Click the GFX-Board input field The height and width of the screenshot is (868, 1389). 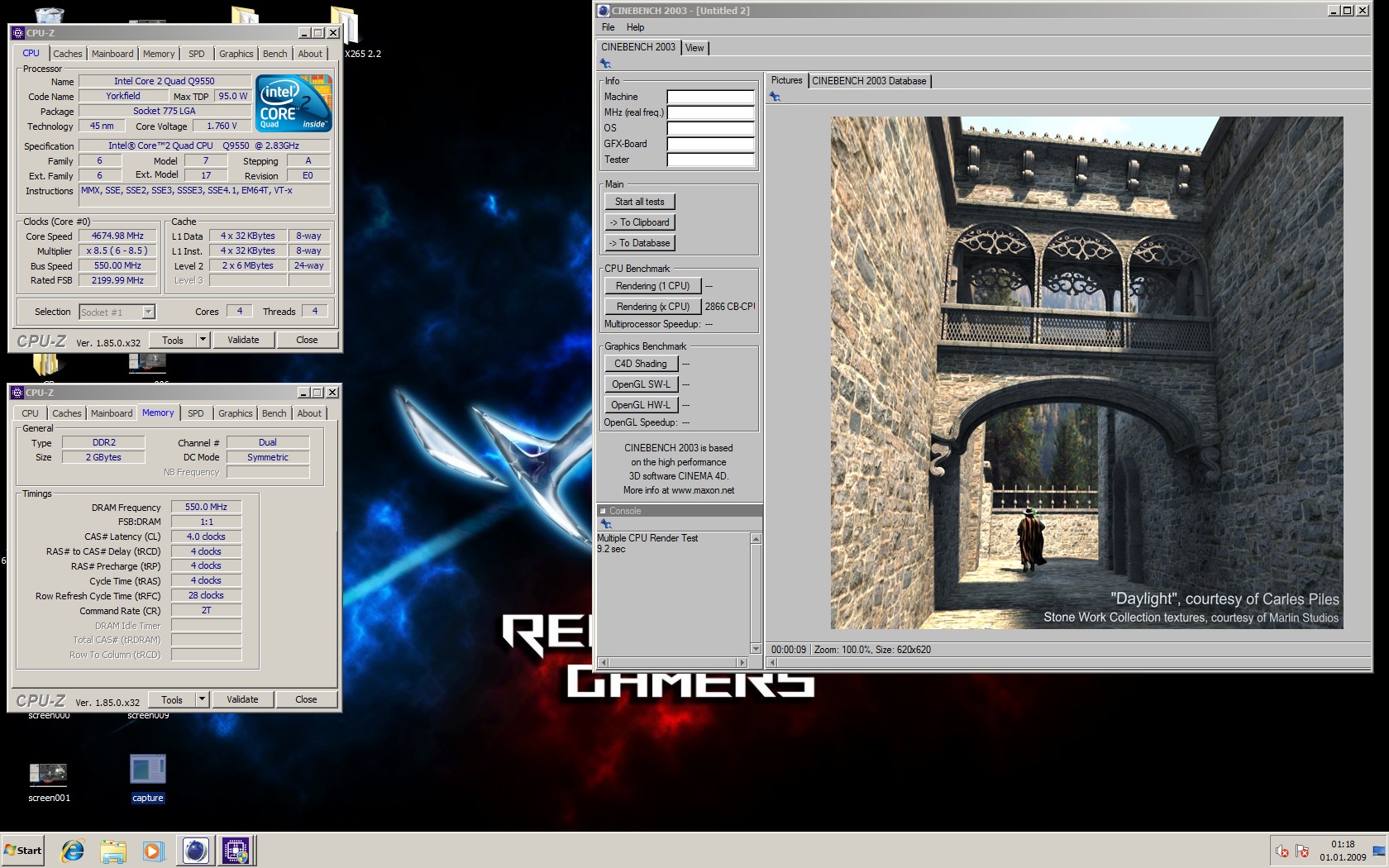[x=710, y=144]
